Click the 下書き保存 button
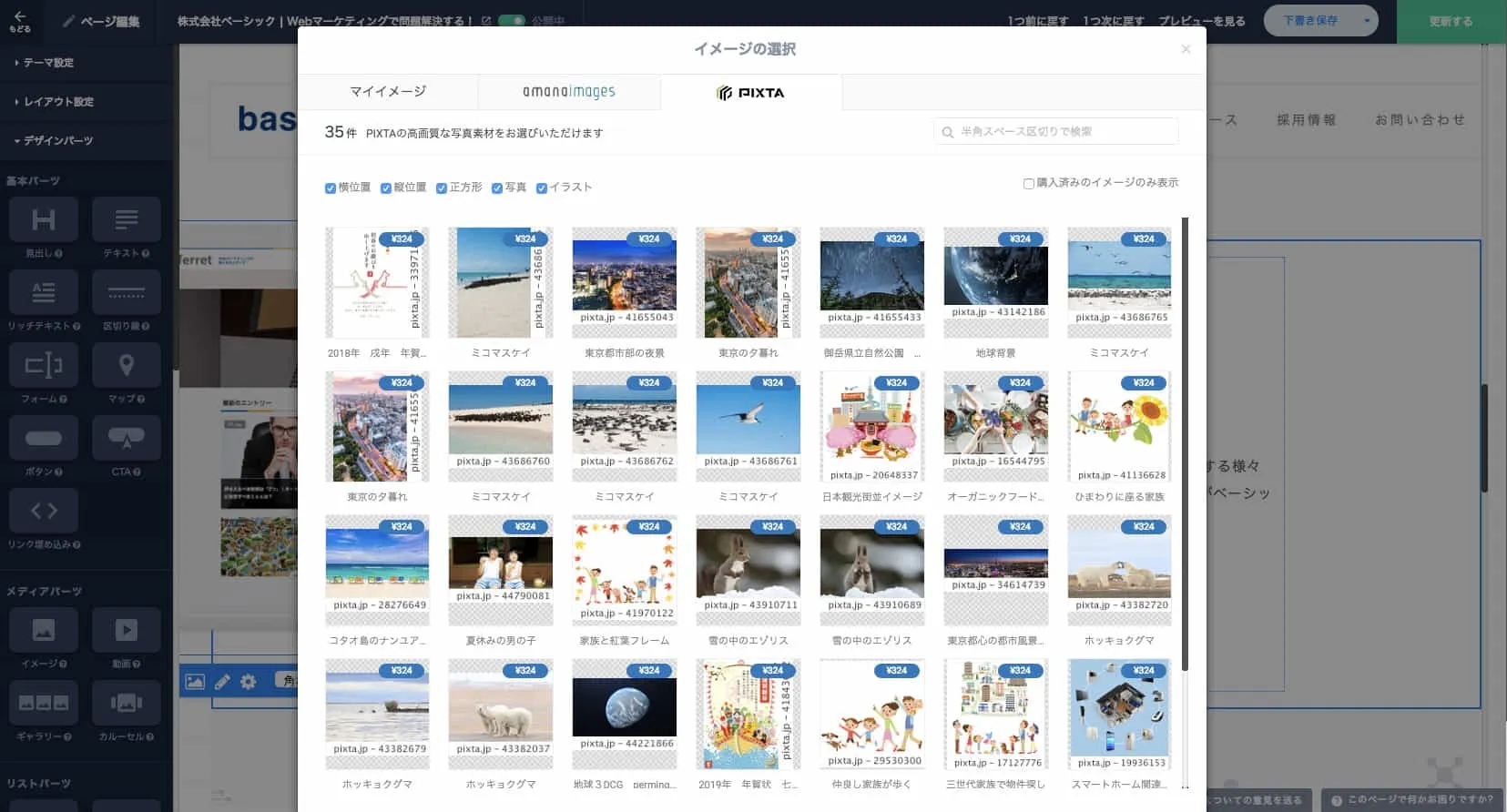The height and width of the screenshot is (812, 1507). point(1309,21)
